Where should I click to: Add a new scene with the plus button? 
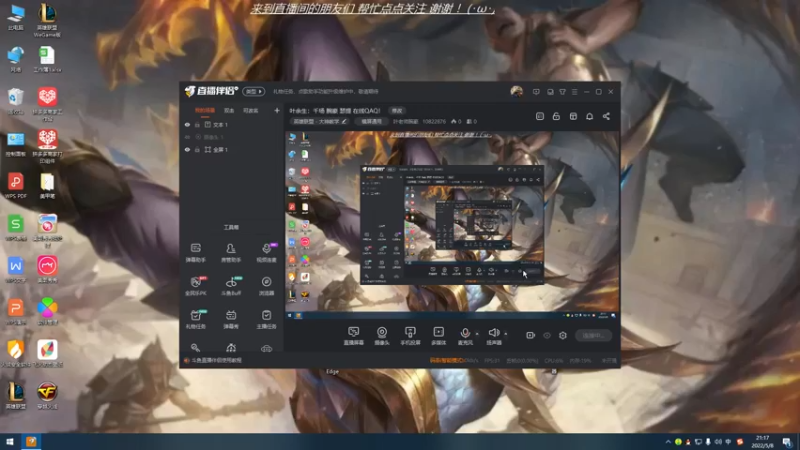click(x=277, y=110)
